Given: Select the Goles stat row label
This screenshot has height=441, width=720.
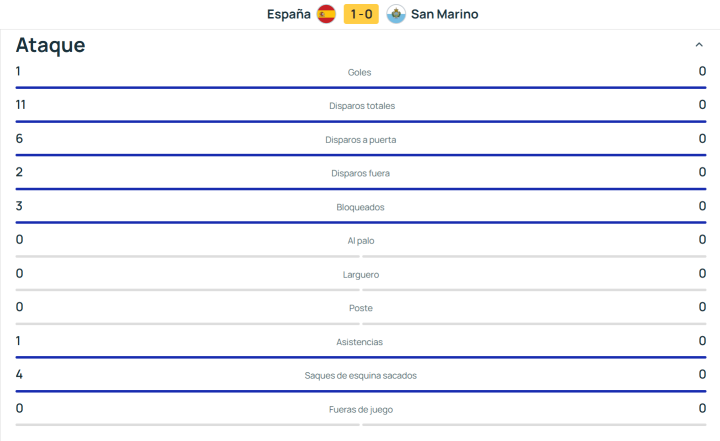Looking at the screenshot, I should (360, 72).
